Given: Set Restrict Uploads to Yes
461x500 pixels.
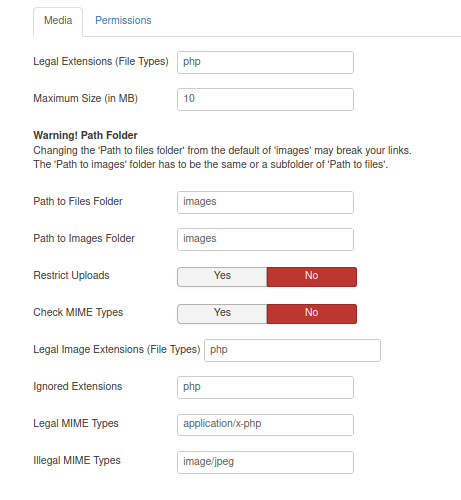Looking at the screenshot, I should (222, 277).
